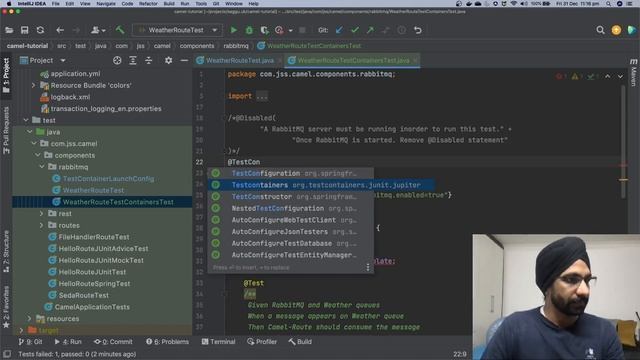The height and width of the screenshot is (360, 640).
Task: Open the Problems tool window
Action: point(167,342)
